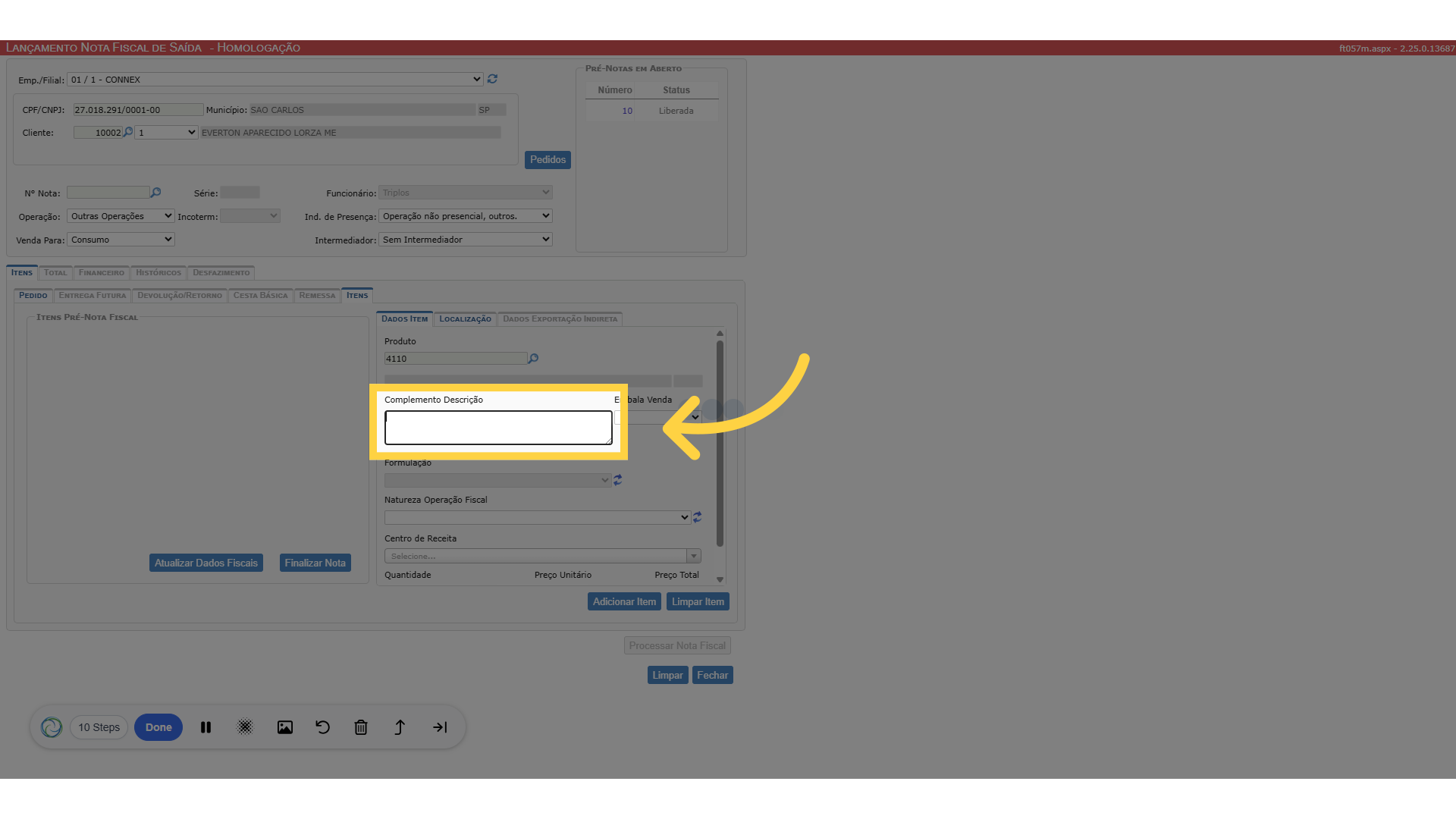The width and height of the screenshot is (1456, 819).
Task: Click the Fechar button
Action: [713, 675]
